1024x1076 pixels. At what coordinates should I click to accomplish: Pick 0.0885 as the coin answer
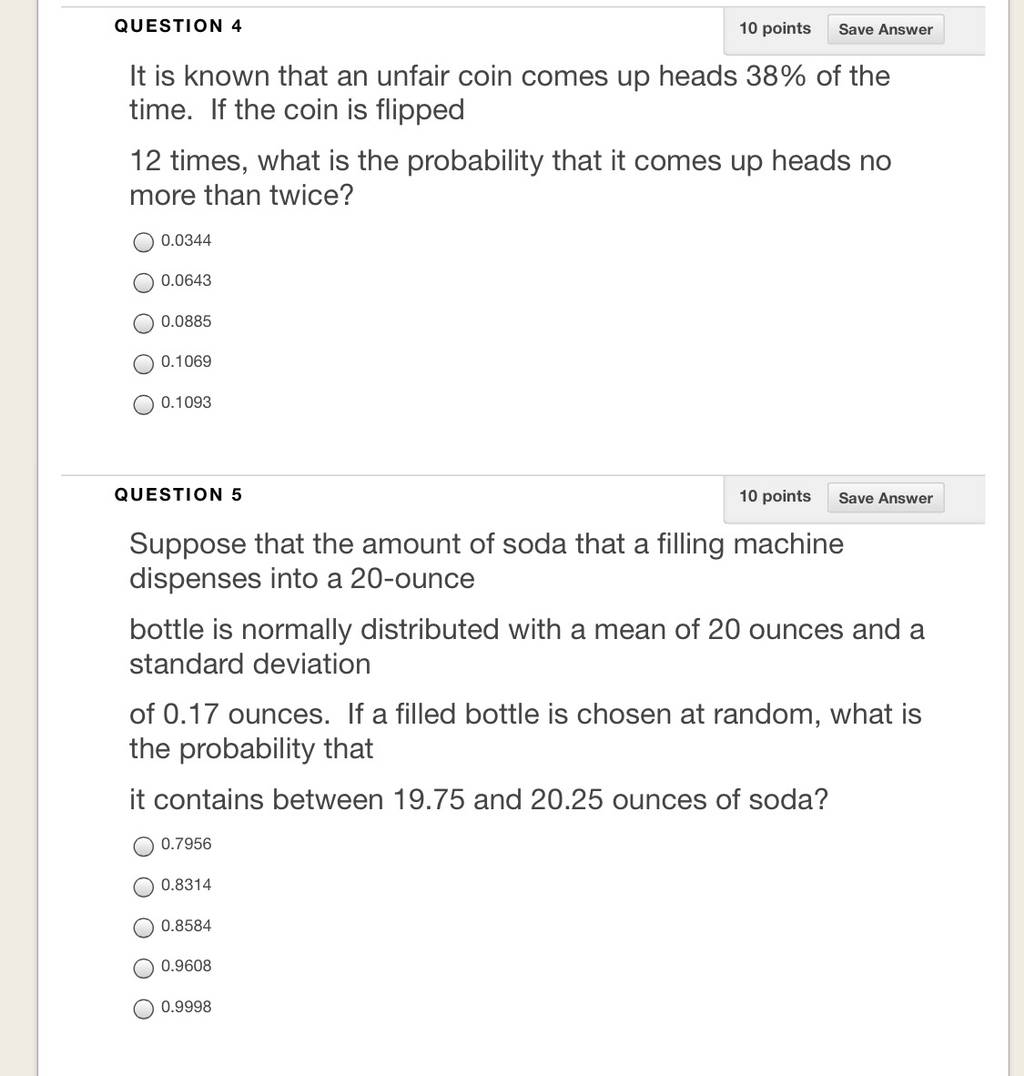tap(143, 323)
